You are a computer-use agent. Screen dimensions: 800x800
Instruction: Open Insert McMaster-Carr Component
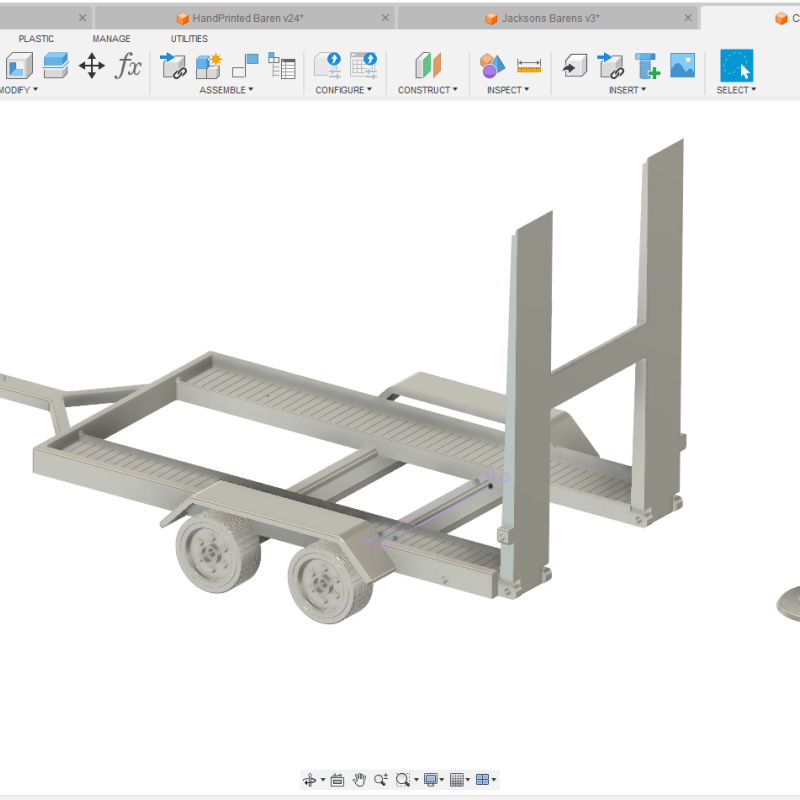[648, 67]
